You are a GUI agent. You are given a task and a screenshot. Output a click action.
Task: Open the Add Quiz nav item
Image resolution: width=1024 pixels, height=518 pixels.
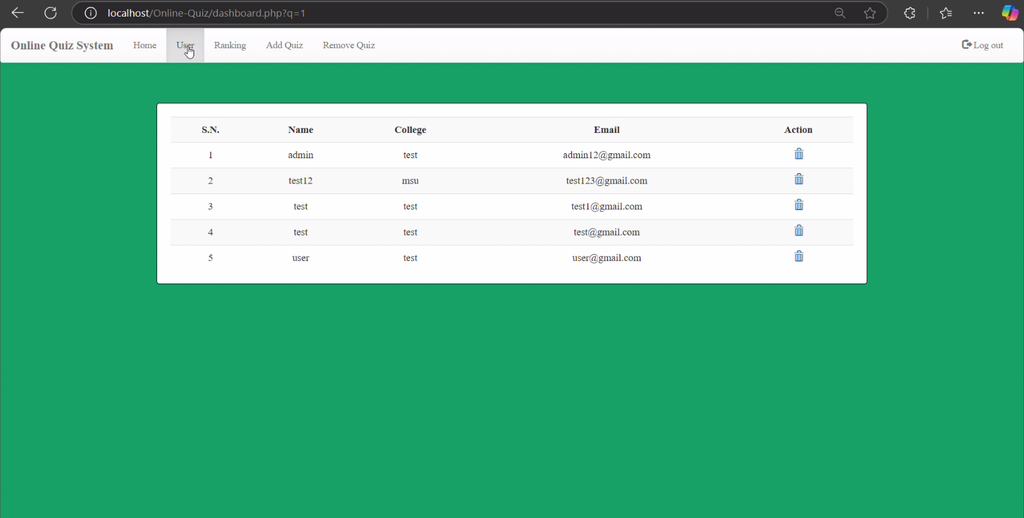pyautogui.click(x=284, y=45)
